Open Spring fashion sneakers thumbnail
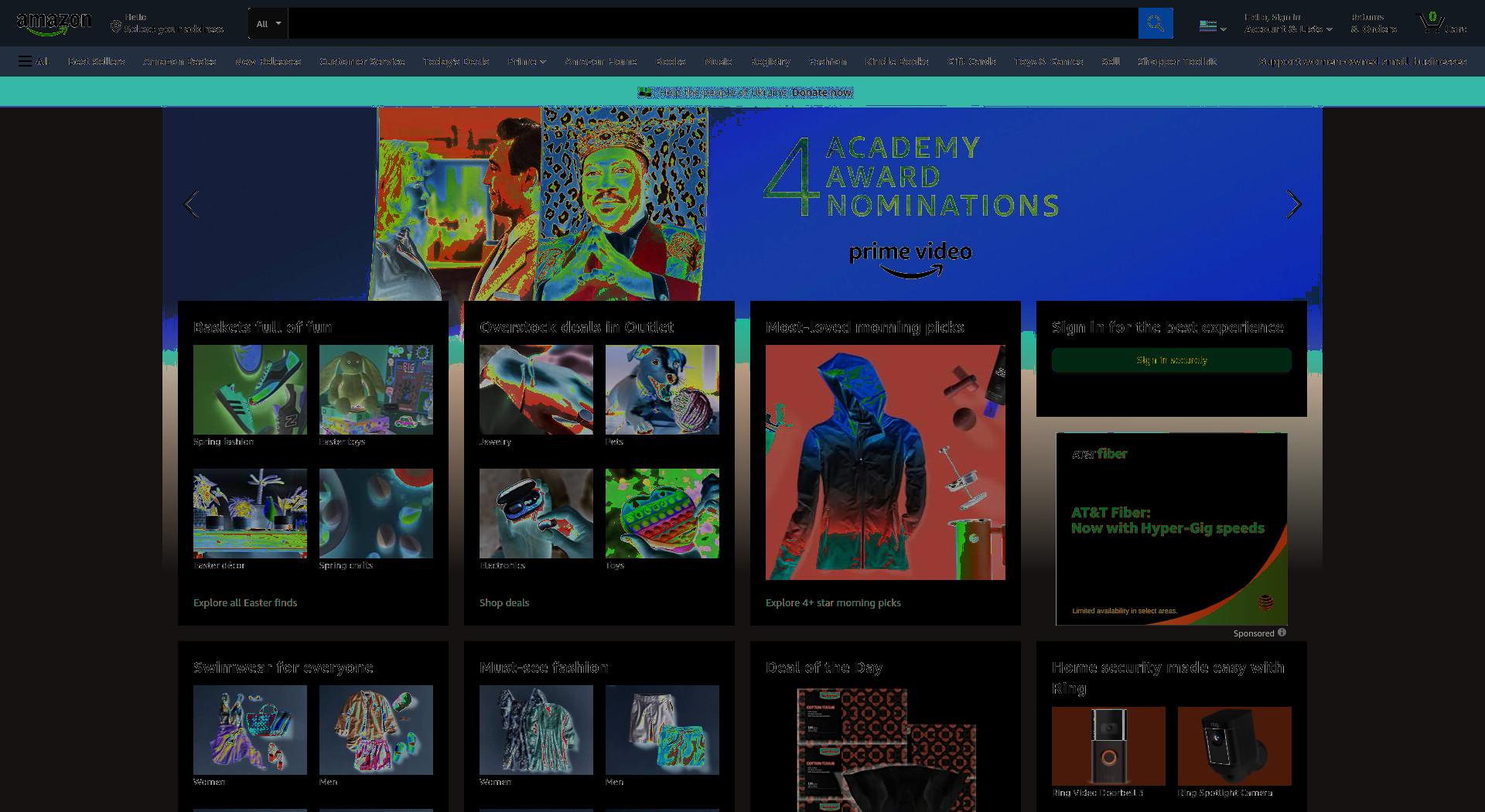Screen dimensions: 1485x812 [250, 390]
